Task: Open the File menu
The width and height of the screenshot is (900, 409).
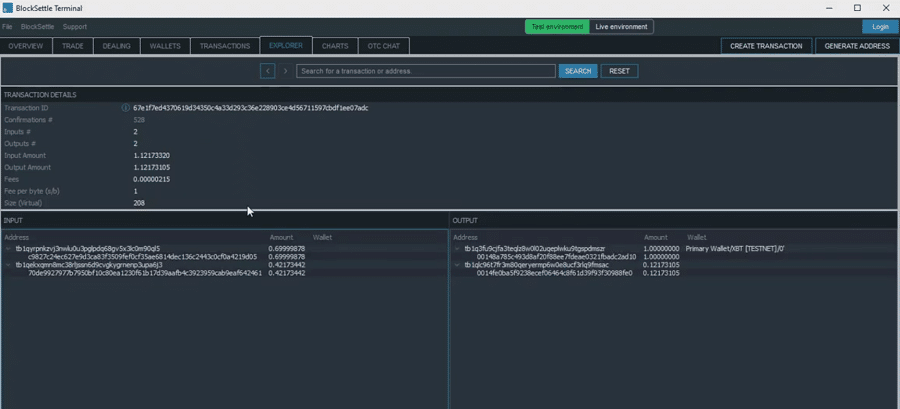Action: click(8, 27)
